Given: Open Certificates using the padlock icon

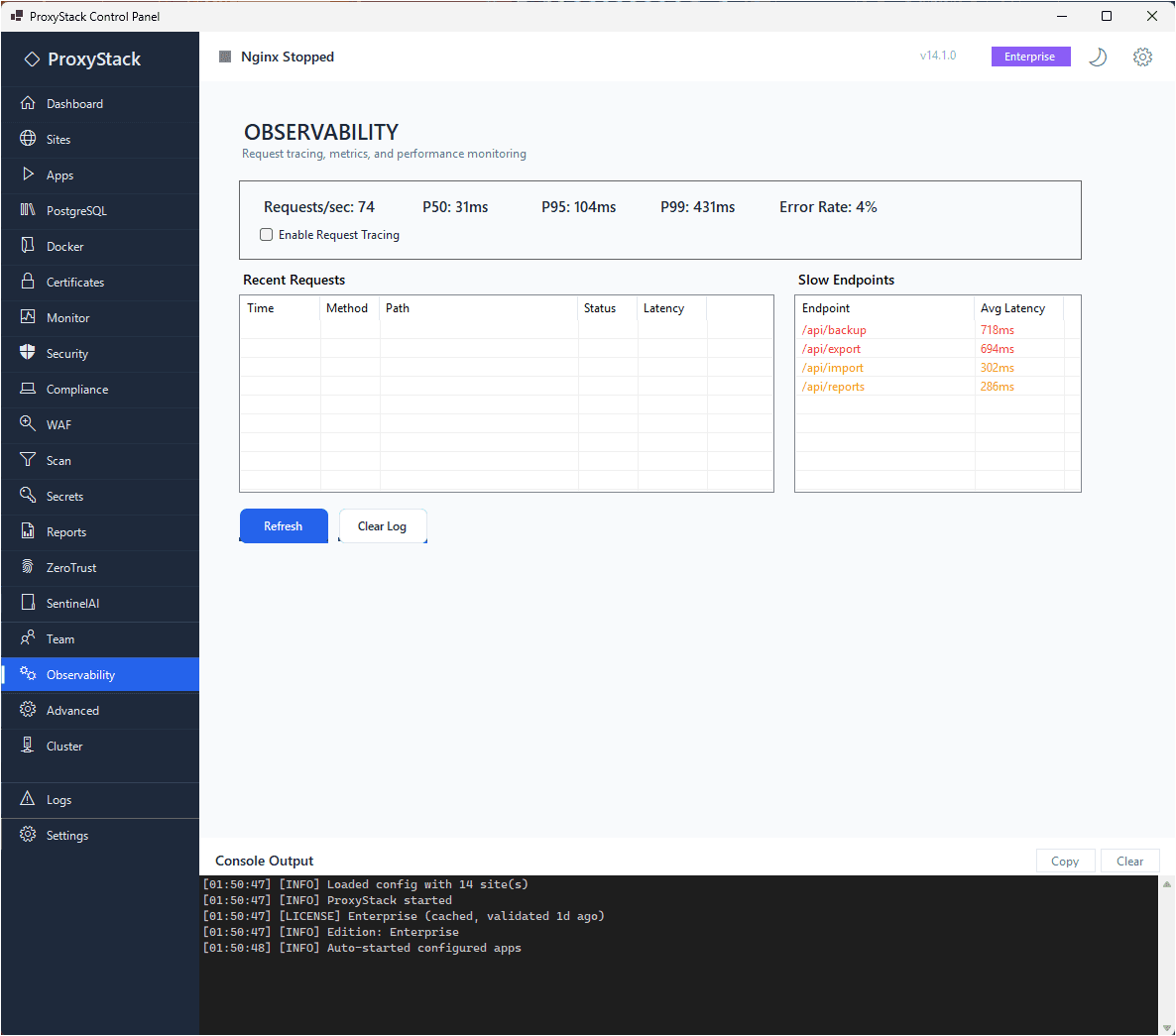Looking at the screenshot, I should 30,283.
